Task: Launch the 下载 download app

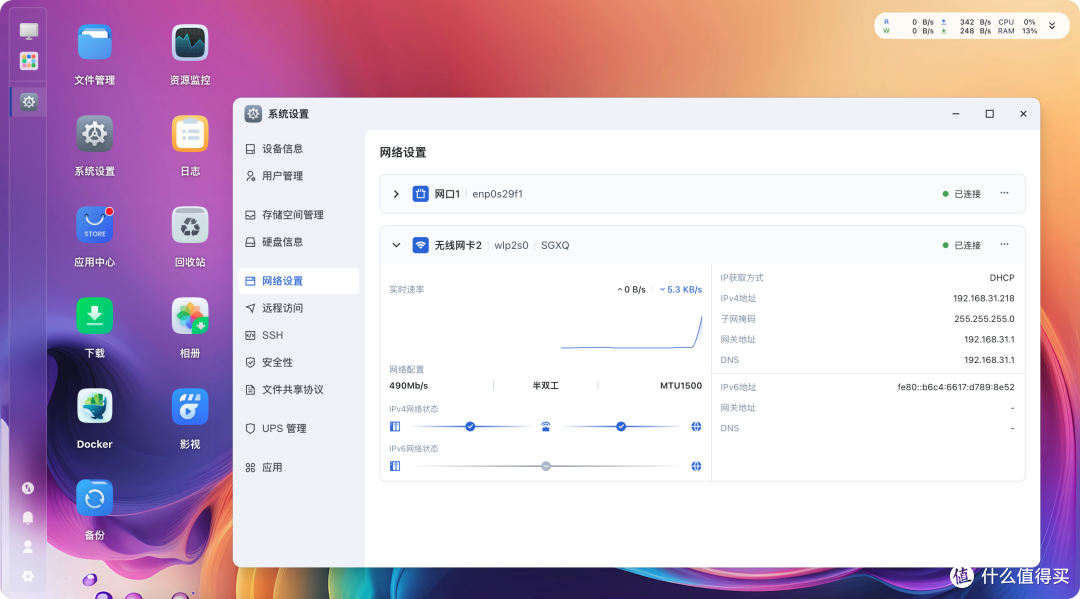Action: (94, 316)
